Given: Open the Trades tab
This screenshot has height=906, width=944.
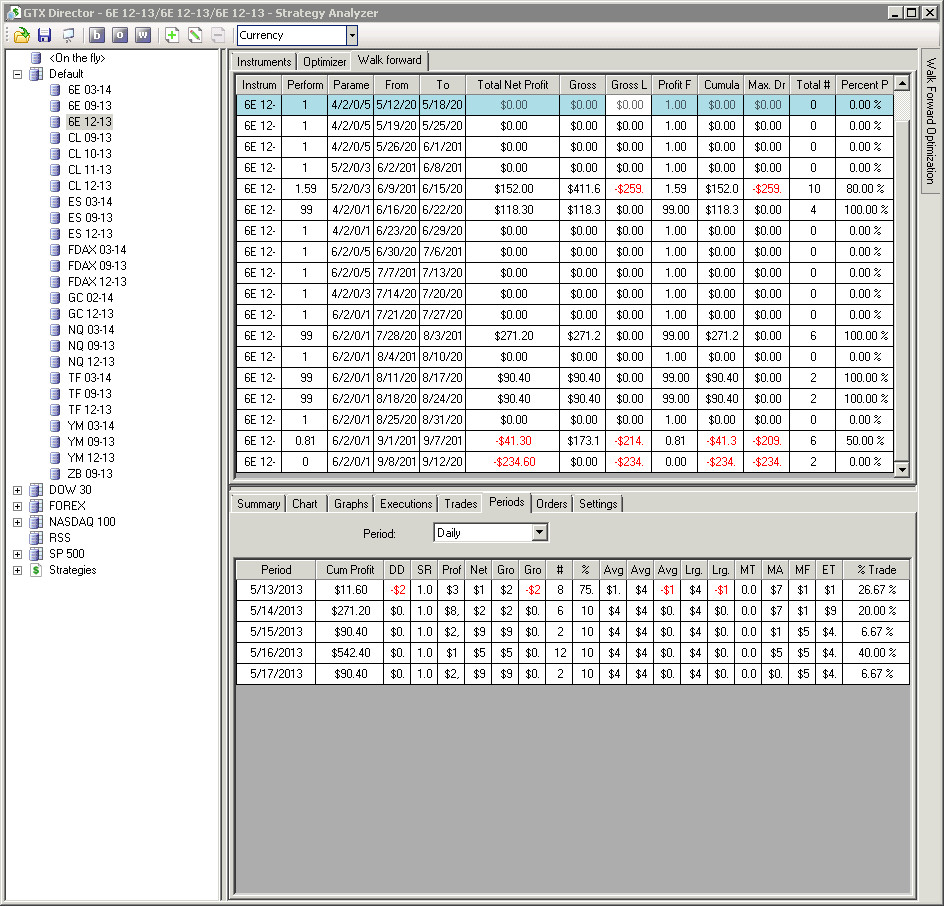Looking at the screenshot, I should coord(461,504).
